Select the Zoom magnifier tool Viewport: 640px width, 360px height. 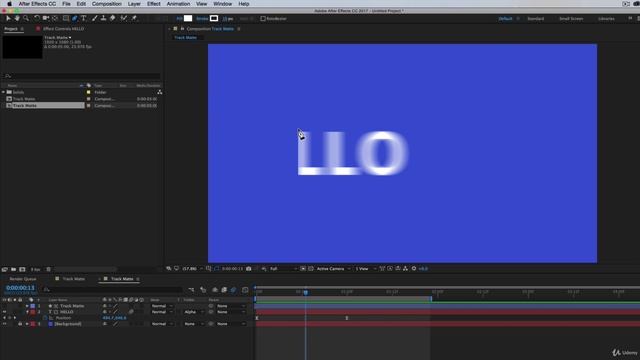(x=26, y=18)
